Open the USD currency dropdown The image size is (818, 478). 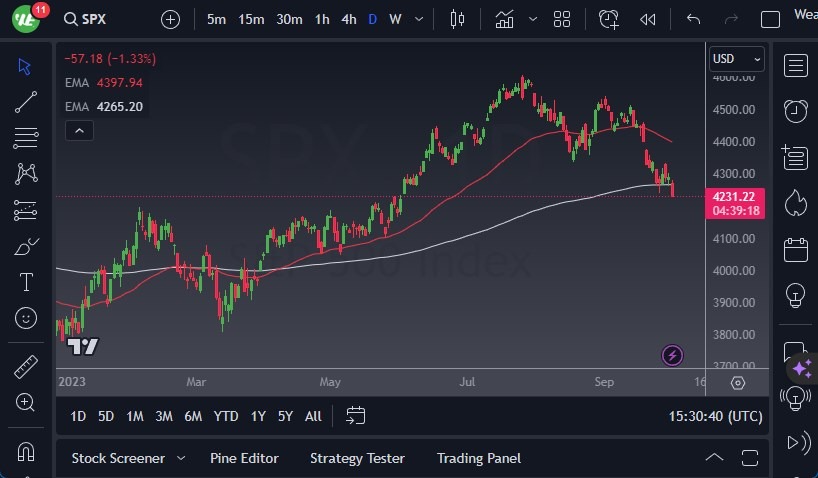[736, 59]
